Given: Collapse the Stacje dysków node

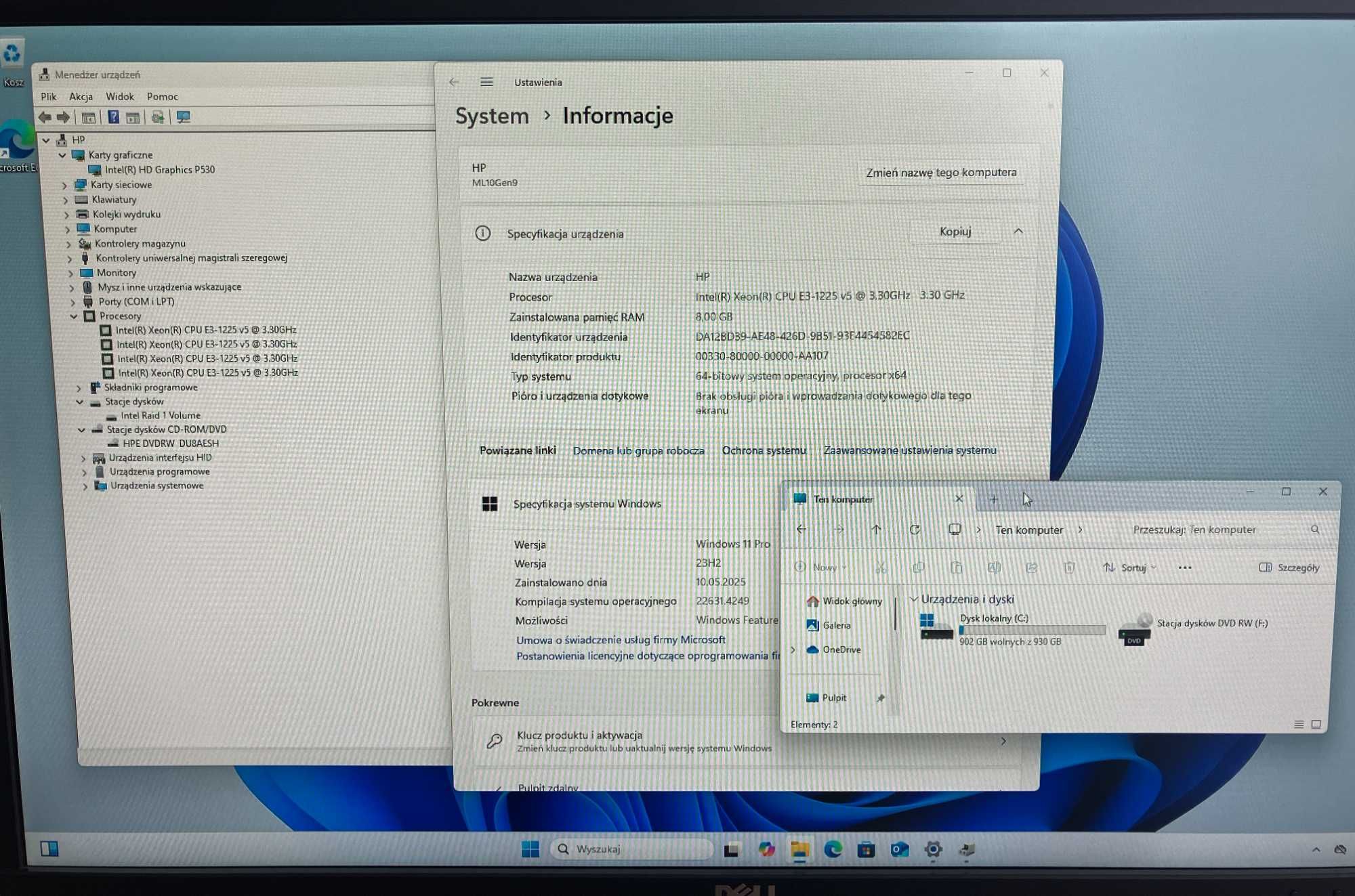Looking at the screenshot, I should (x=79, y=402).
